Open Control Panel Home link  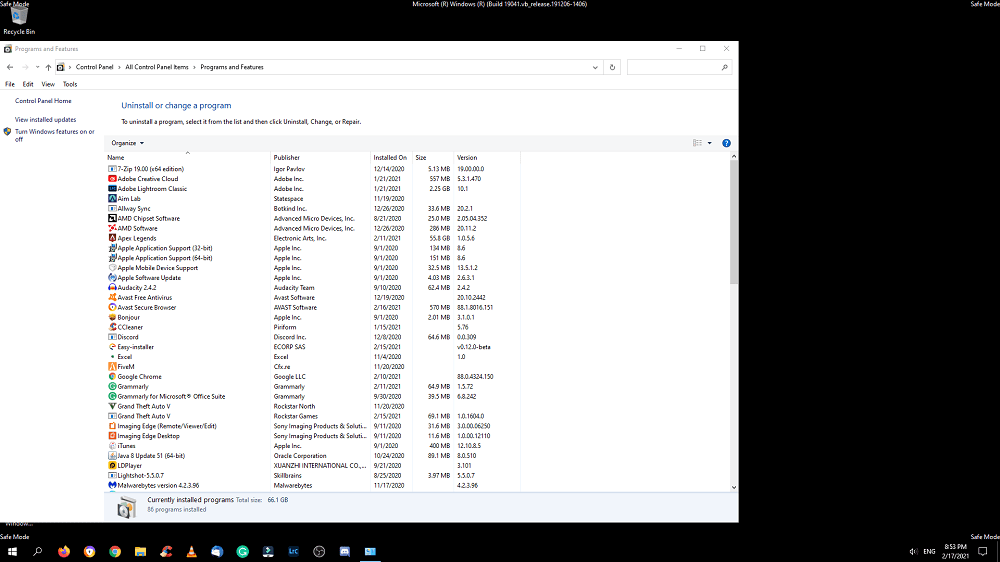pyautogui.click(x=43, y=101)
